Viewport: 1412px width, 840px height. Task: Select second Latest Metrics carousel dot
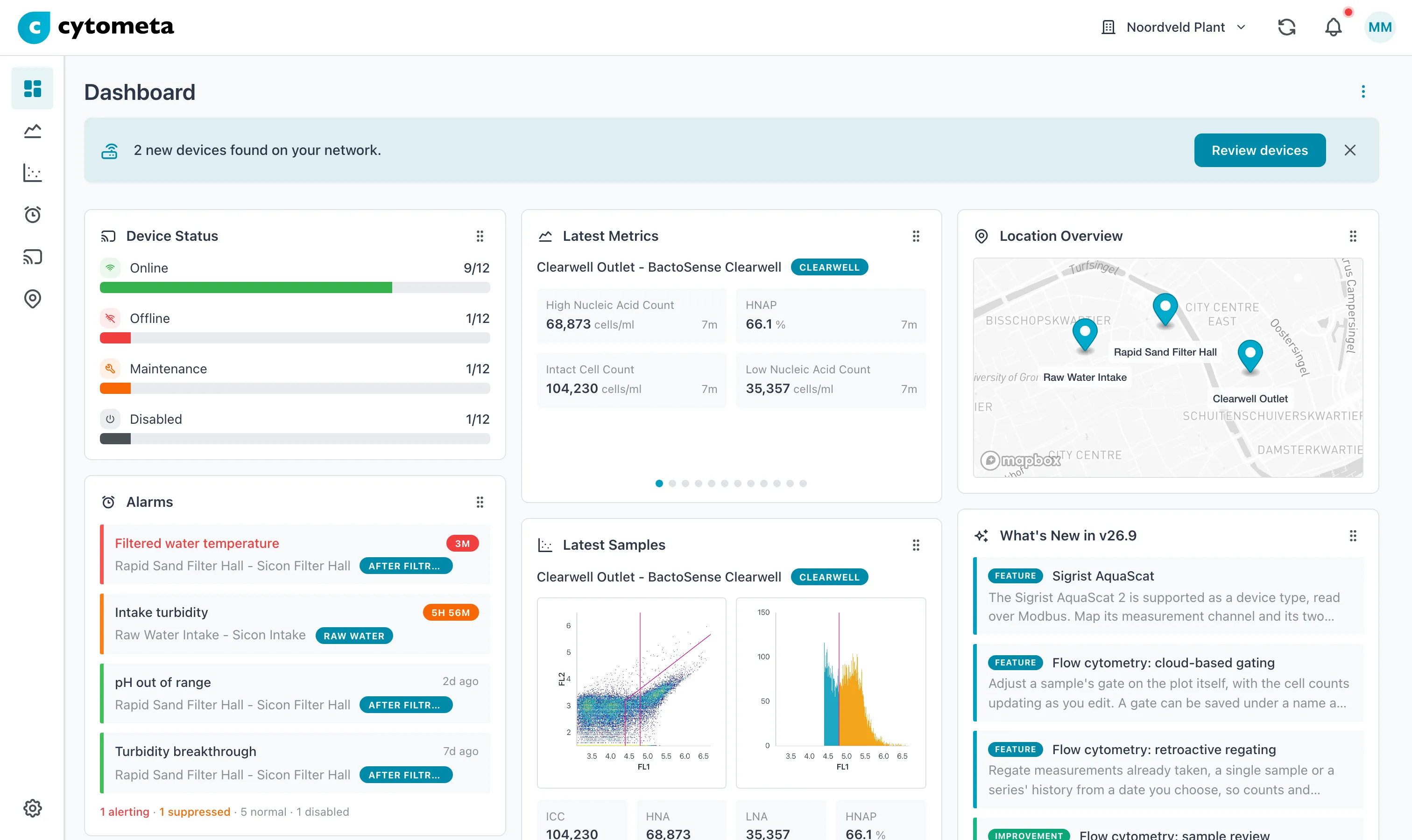click(x=672, y=483)
